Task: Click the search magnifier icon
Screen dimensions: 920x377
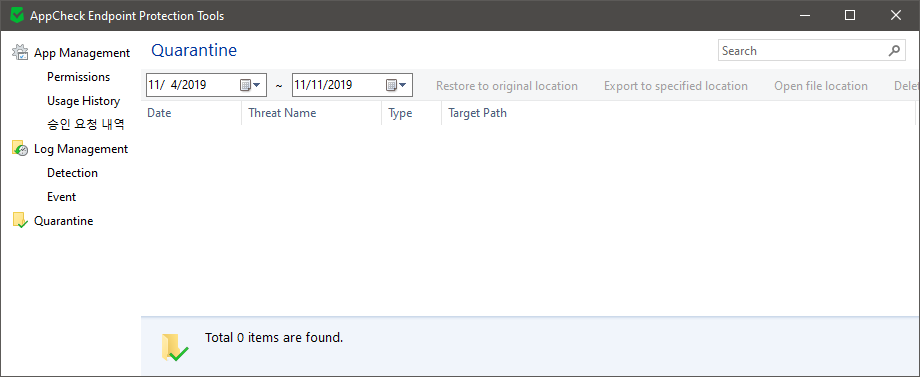Action: click(894, 50)
